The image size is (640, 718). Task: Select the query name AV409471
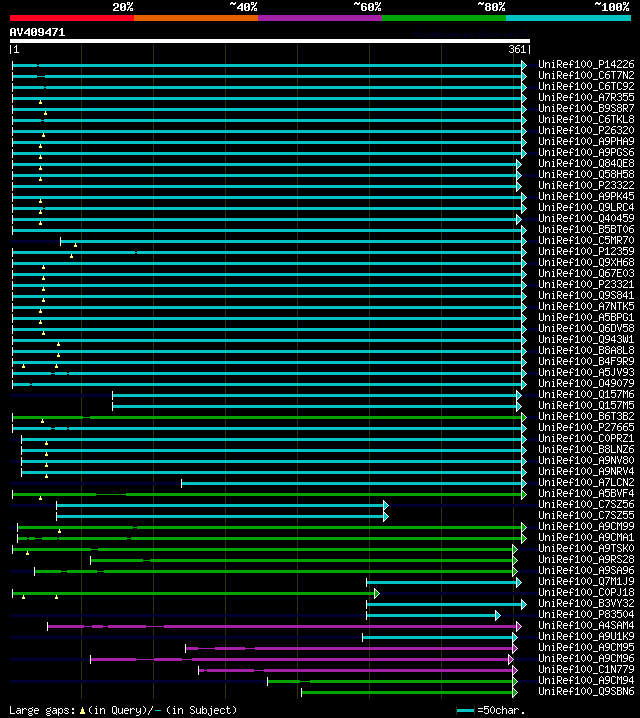[37, 32]
